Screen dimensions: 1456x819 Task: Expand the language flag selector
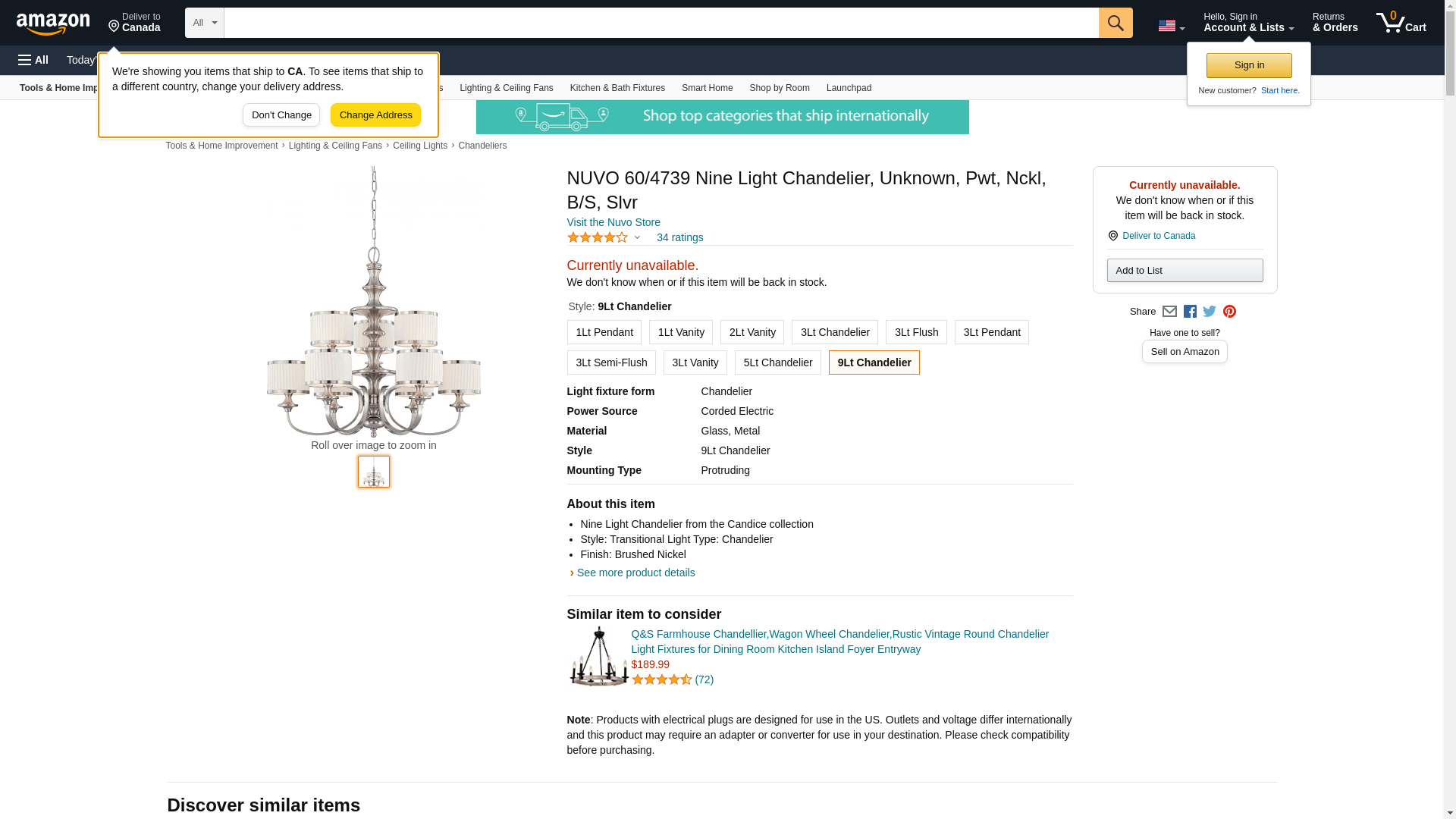(x=1171, y=27)
